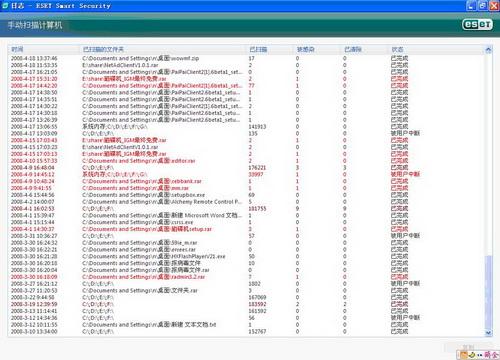Screen dimensions: 500x360
Task: Click 被用户中断 status in the 135 row
Action: coord(405,133)
